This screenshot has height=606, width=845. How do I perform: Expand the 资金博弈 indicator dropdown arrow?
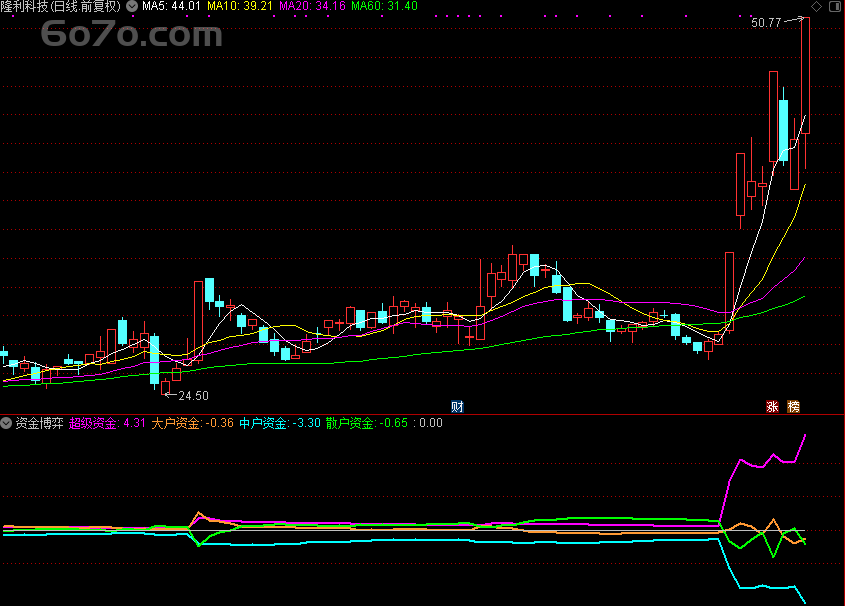tap(6, 423)
